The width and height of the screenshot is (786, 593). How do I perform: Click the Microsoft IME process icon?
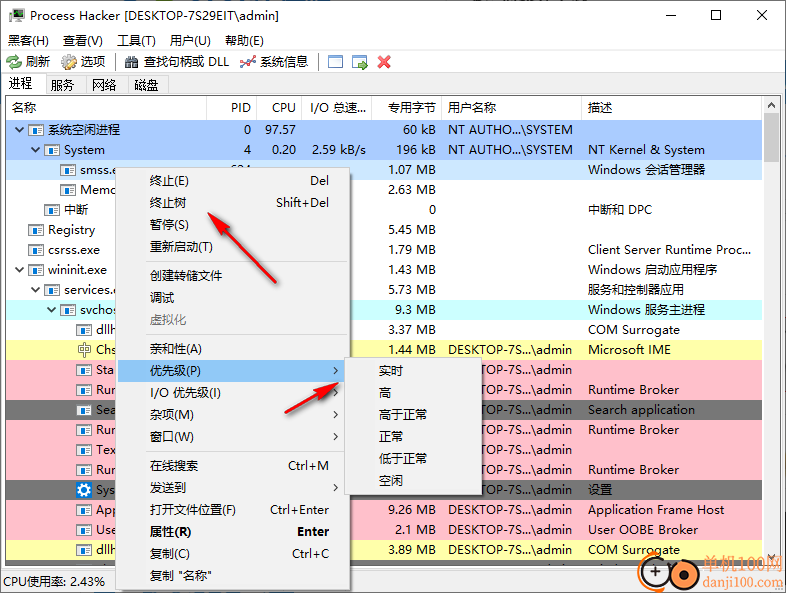[84, 350]
